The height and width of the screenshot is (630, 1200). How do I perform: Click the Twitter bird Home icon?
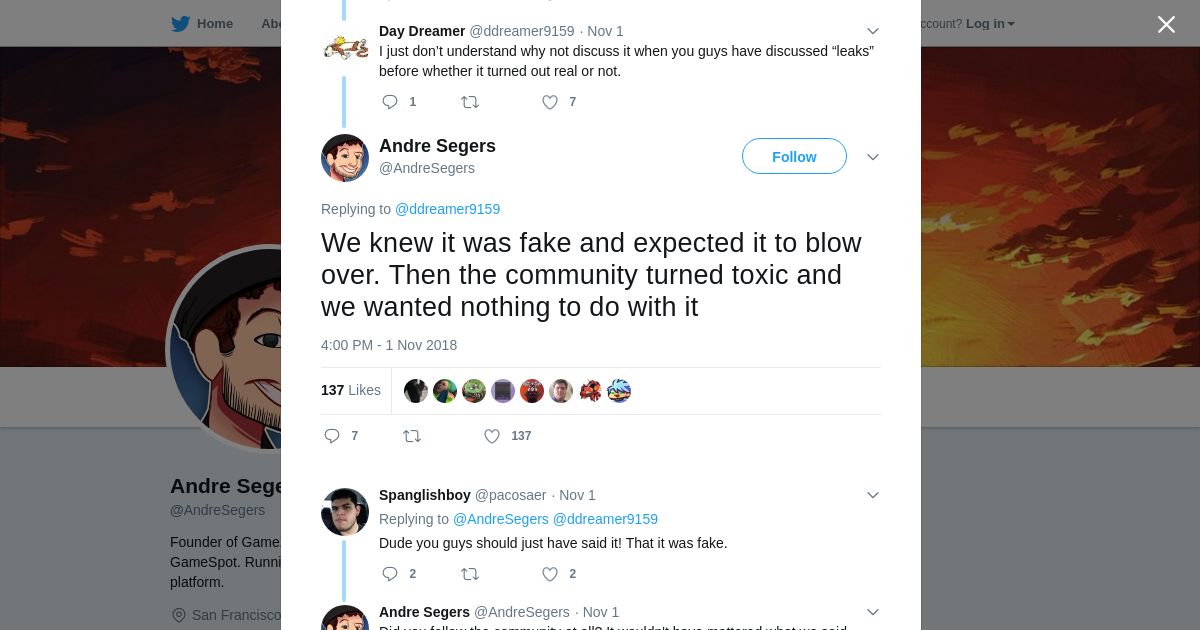[x=181, y=24]
